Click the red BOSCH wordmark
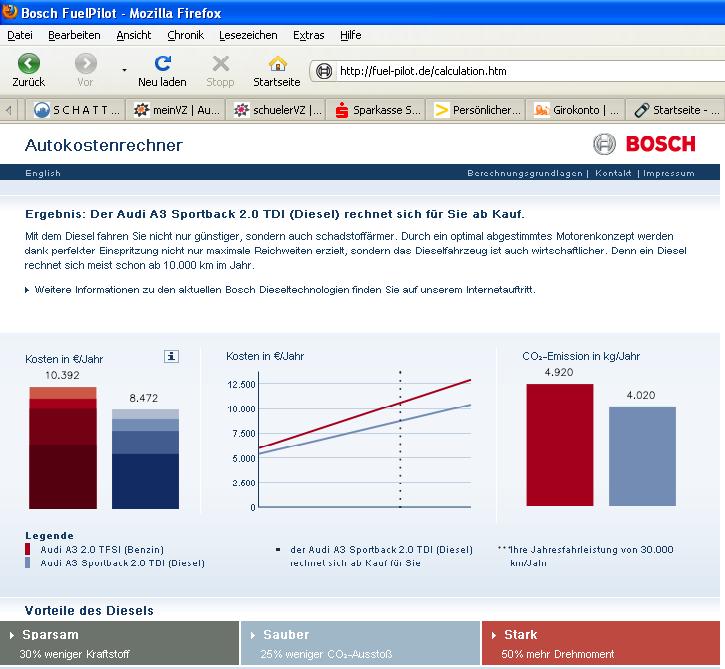Viewport: 725px width, 669px height. 661,144
